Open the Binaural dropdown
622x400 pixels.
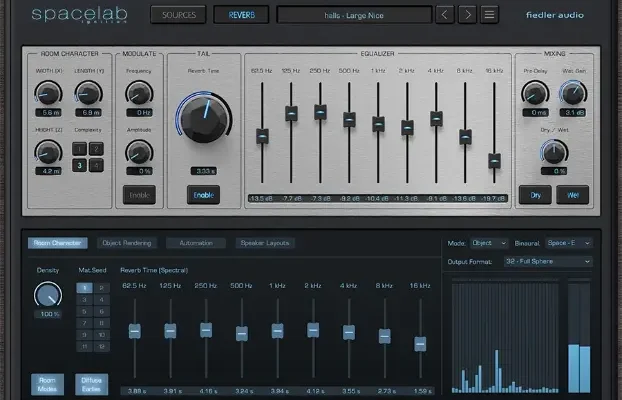(571, 243)
